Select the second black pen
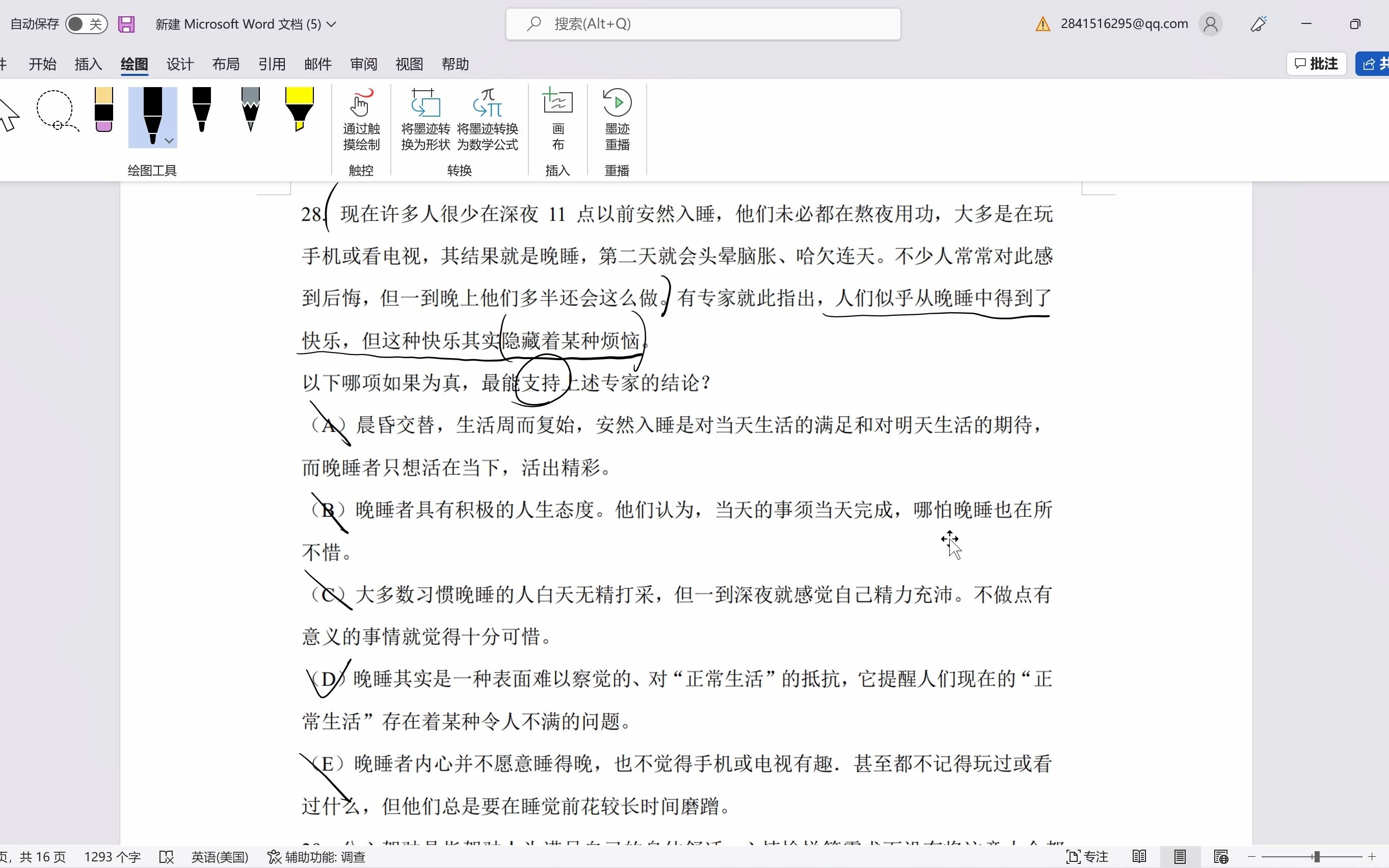Image resolution: width=1389 pixels, height=868 pixels. point(202,110)
